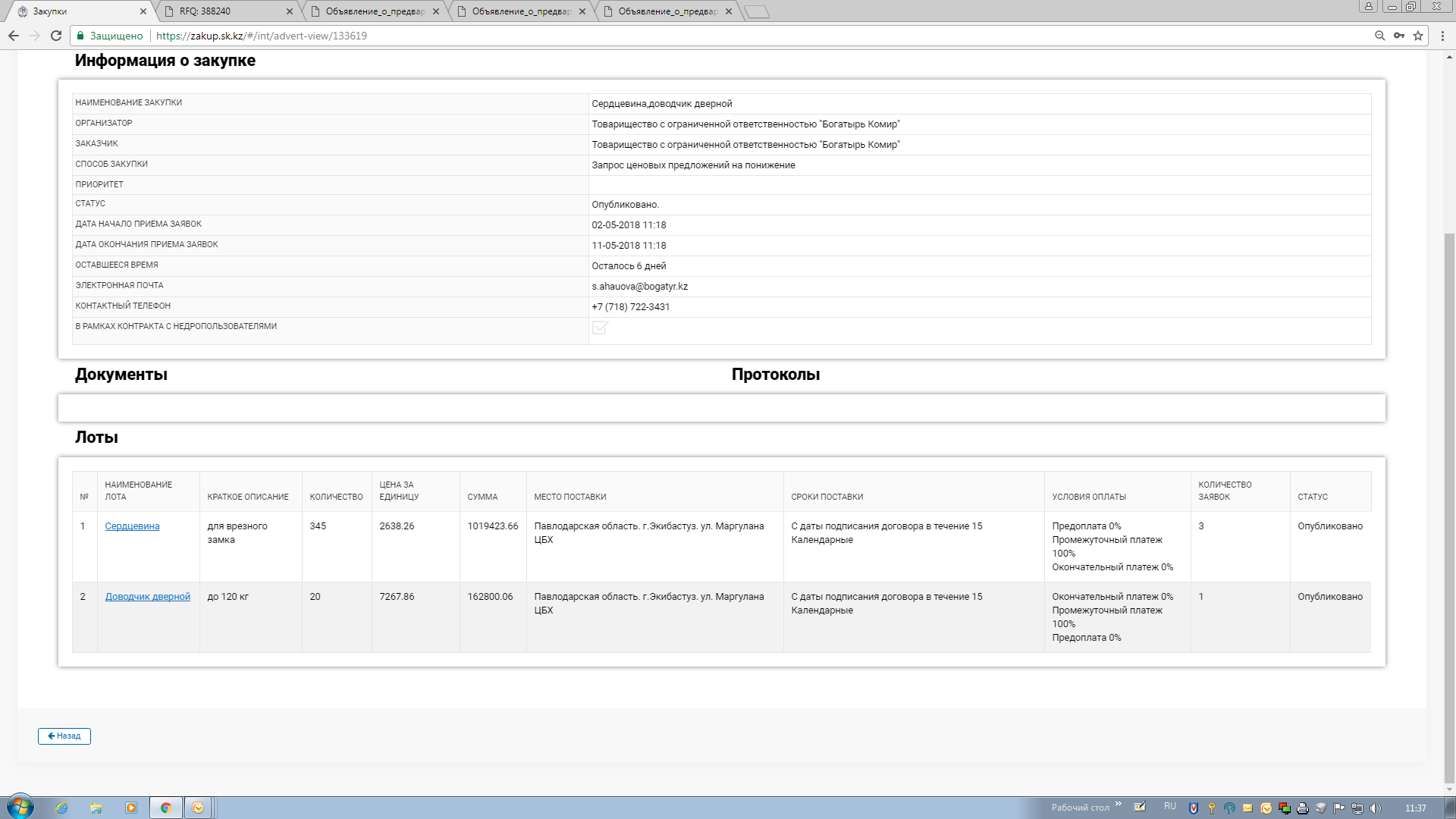Click the Рабочий стол toolbar label
The width and height of the screenshot is (1456, 819).
coord(1080,808)
